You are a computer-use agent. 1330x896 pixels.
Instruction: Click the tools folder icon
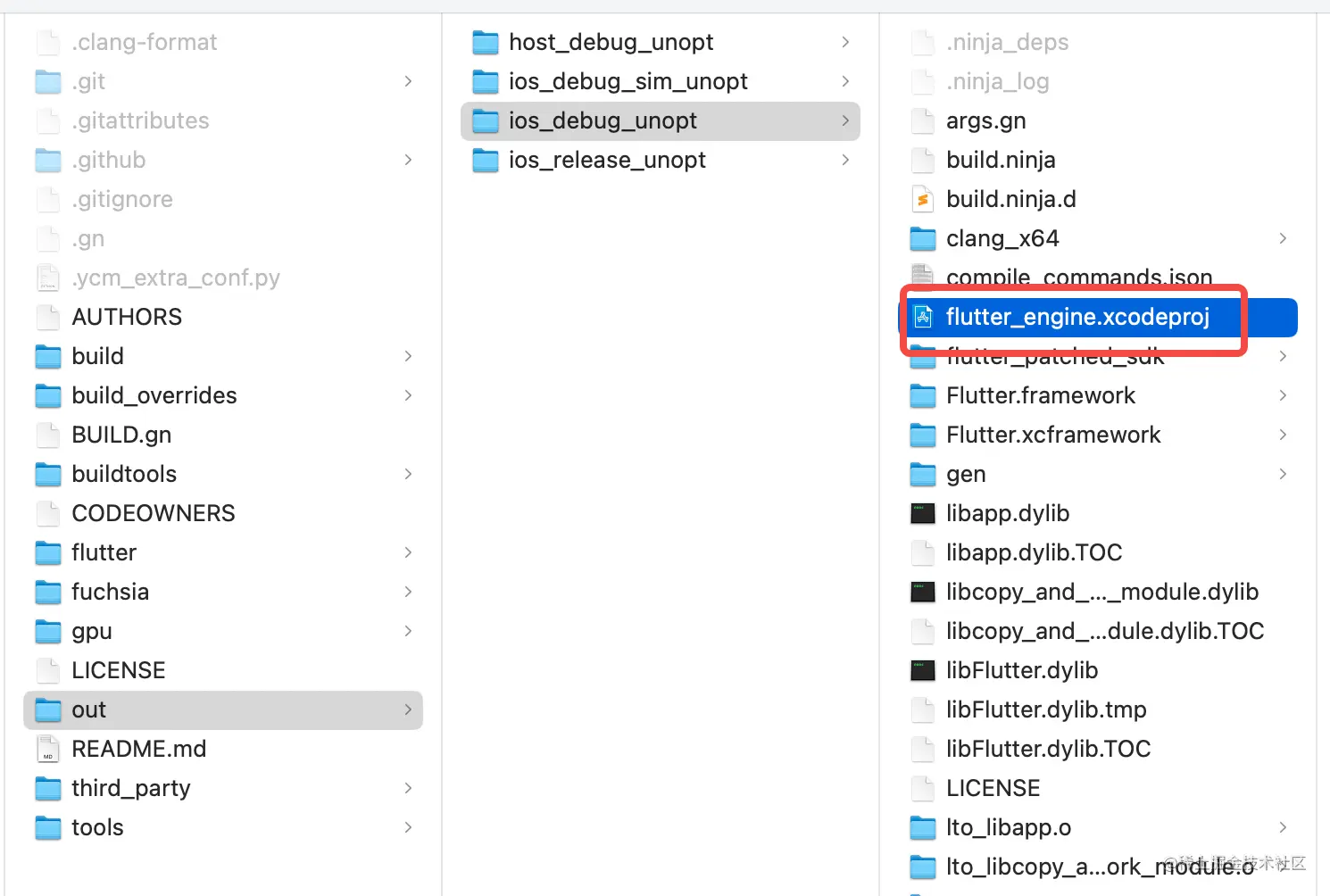[x=48, y=827]
